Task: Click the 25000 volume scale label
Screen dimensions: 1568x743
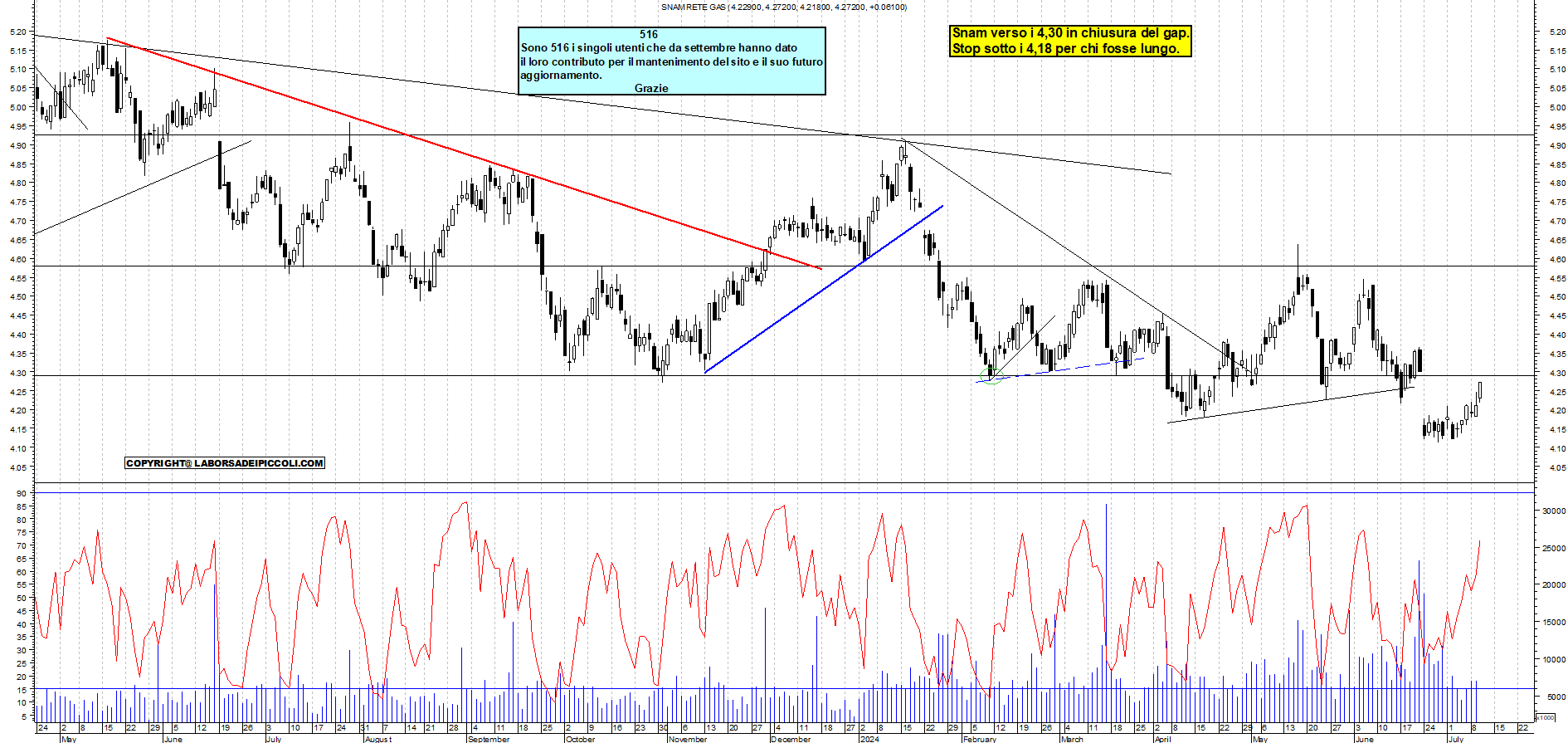Action: pyautogui.click(x=1553, y=549)
